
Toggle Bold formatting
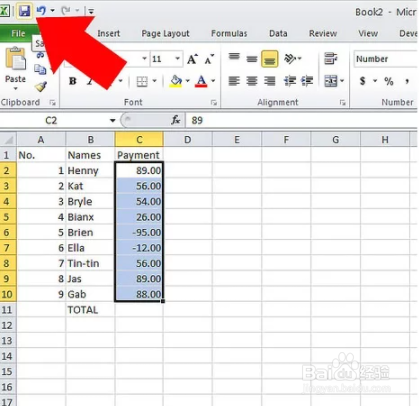[x=73, y=81]
